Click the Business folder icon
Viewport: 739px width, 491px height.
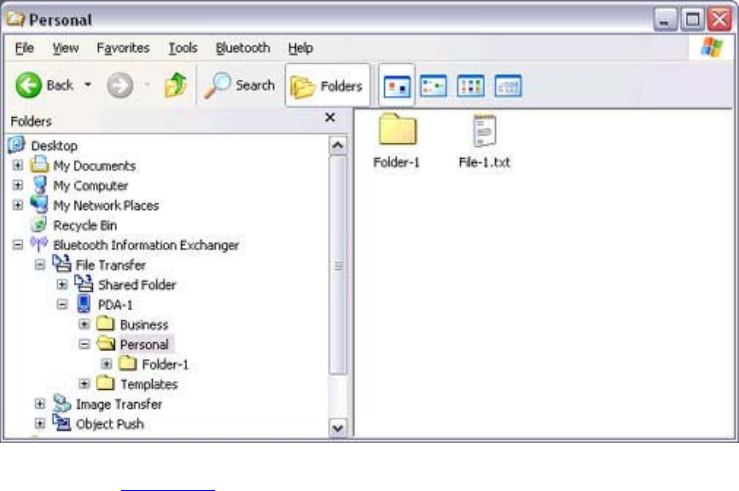106,323
